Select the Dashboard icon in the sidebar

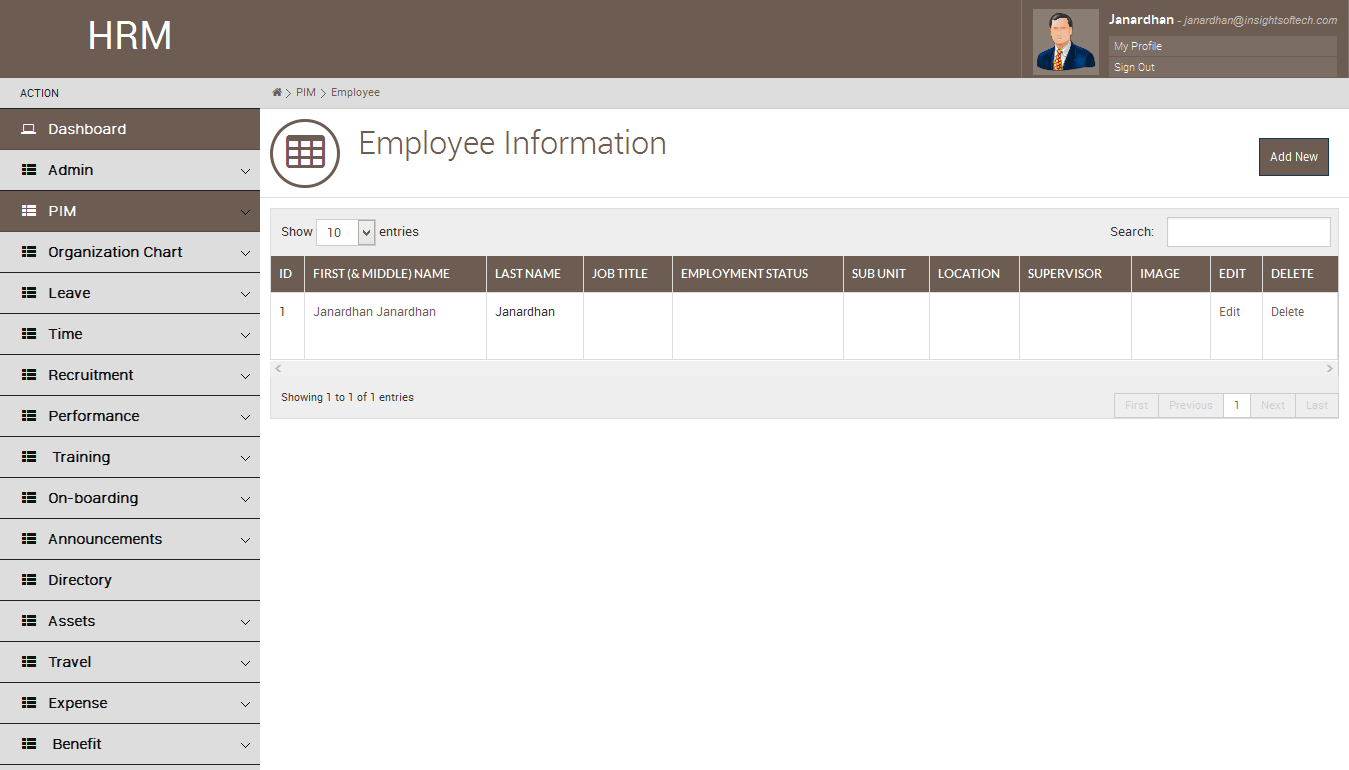[29, 128]
